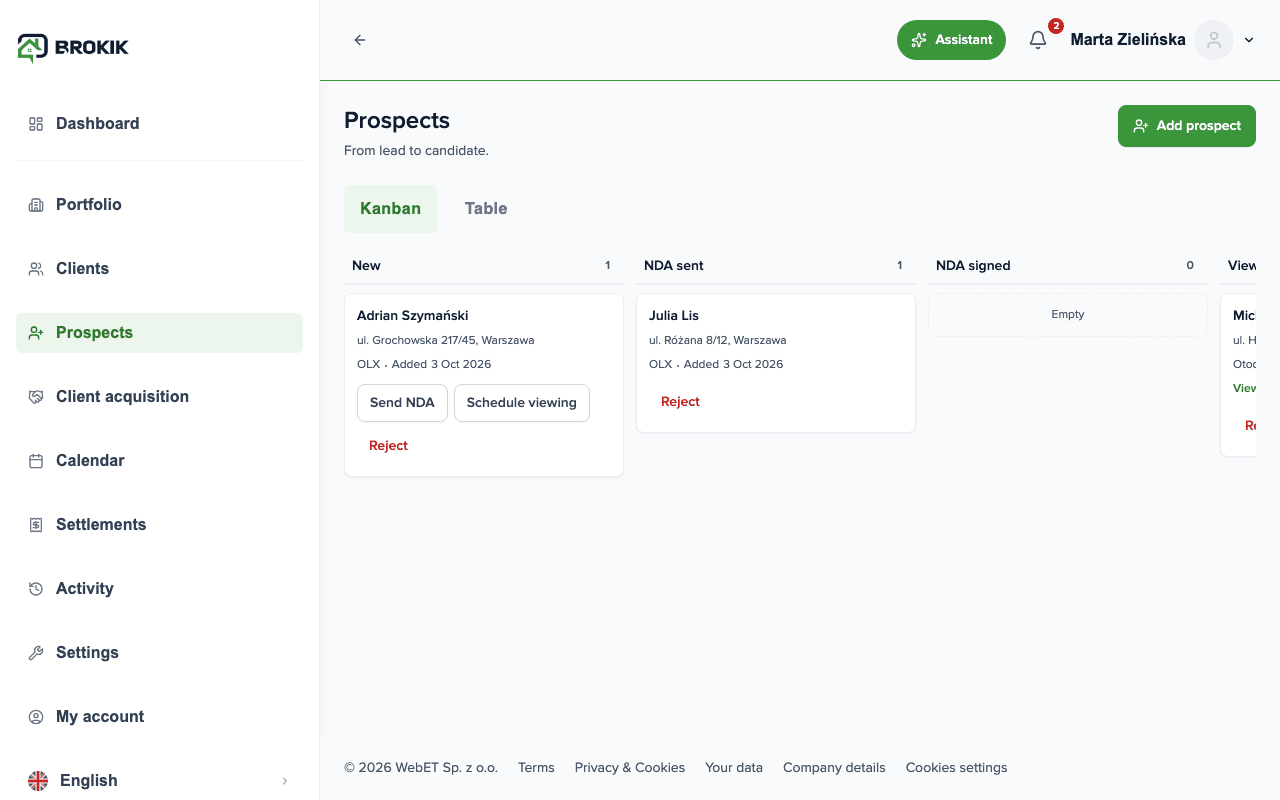1280x800 pixels.
Task: Click the Marta Zielińska user name
Action: (1128, 40)
